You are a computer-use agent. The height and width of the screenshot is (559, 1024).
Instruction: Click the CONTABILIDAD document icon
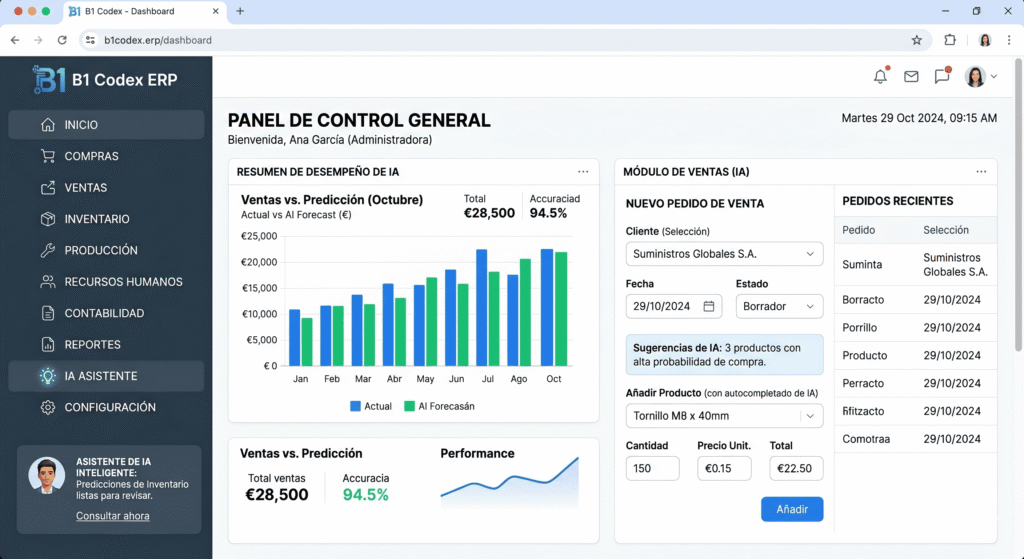point(48,313)
